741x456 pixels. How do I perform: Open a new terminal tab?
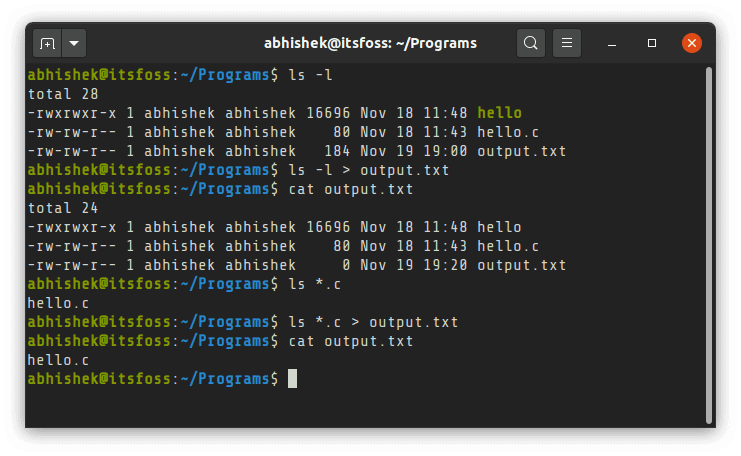[x=47, y=43]
